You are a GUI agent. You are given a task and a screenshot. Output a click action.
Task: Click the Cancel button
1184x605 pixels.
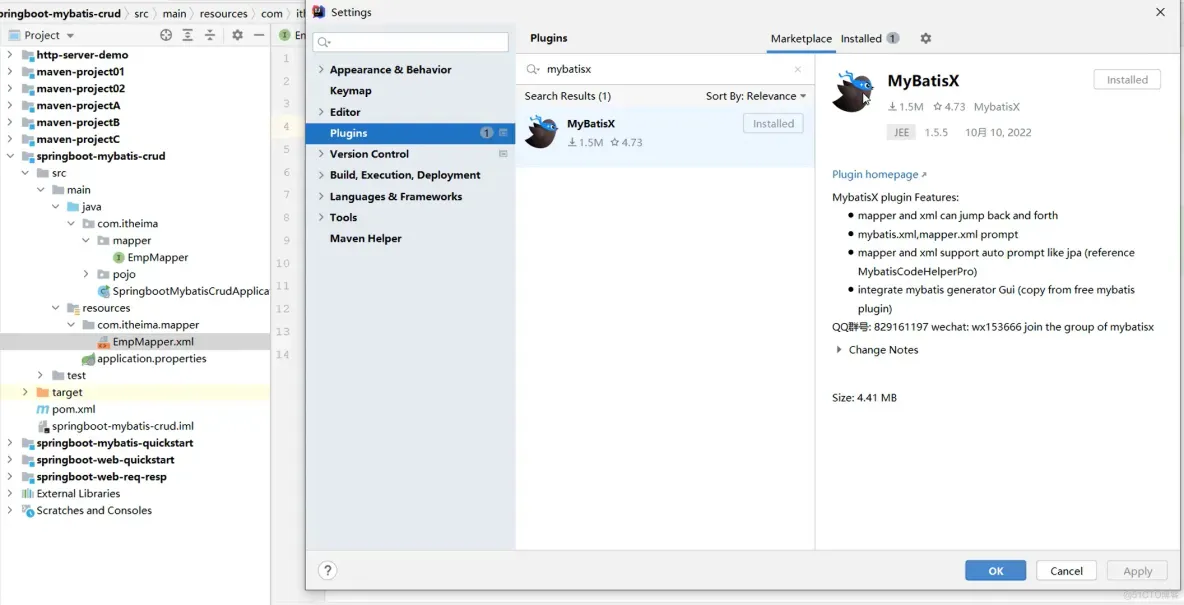point(1066,571)
